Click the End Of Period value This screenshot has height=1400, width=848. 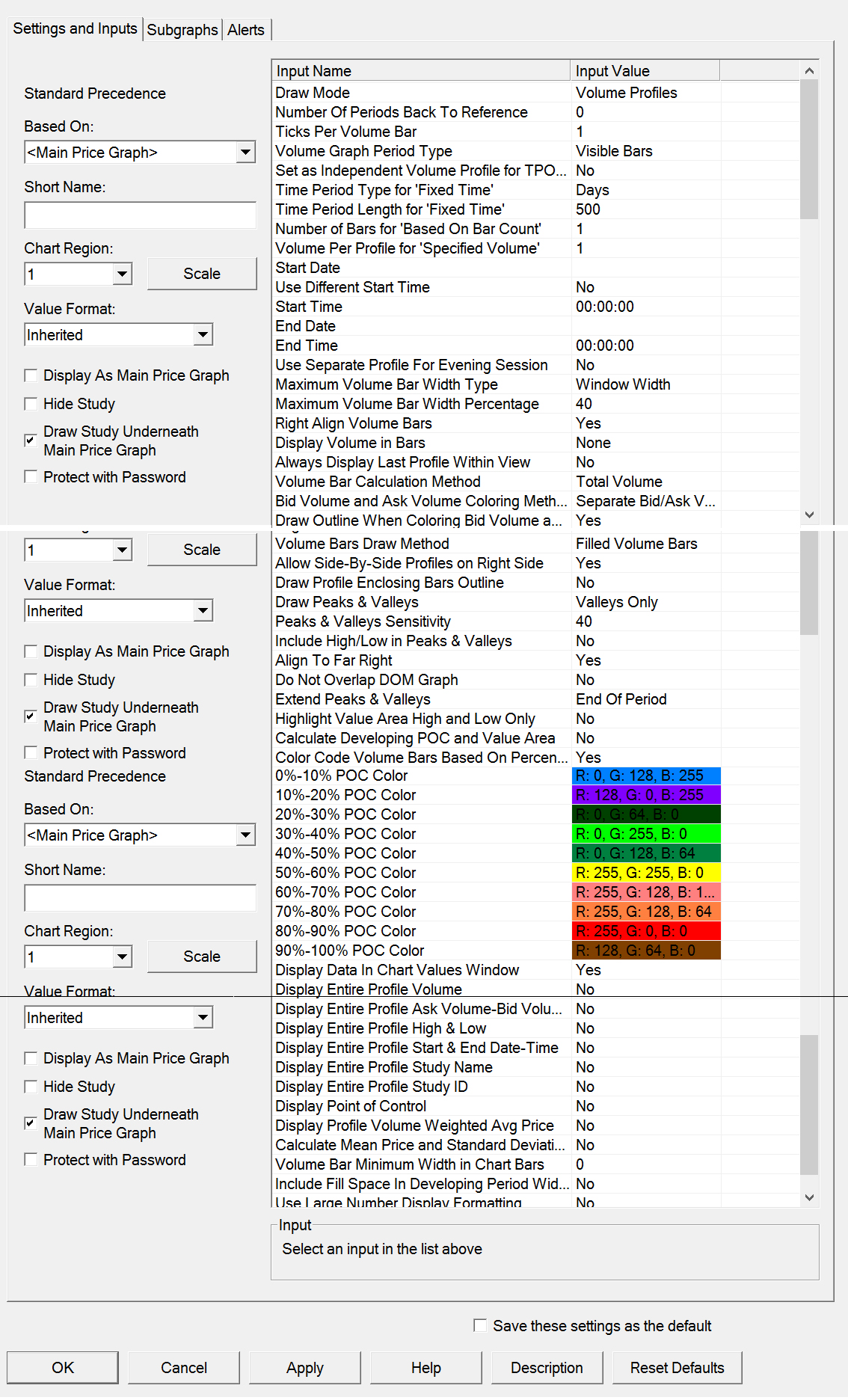click(x=621, y=699)
